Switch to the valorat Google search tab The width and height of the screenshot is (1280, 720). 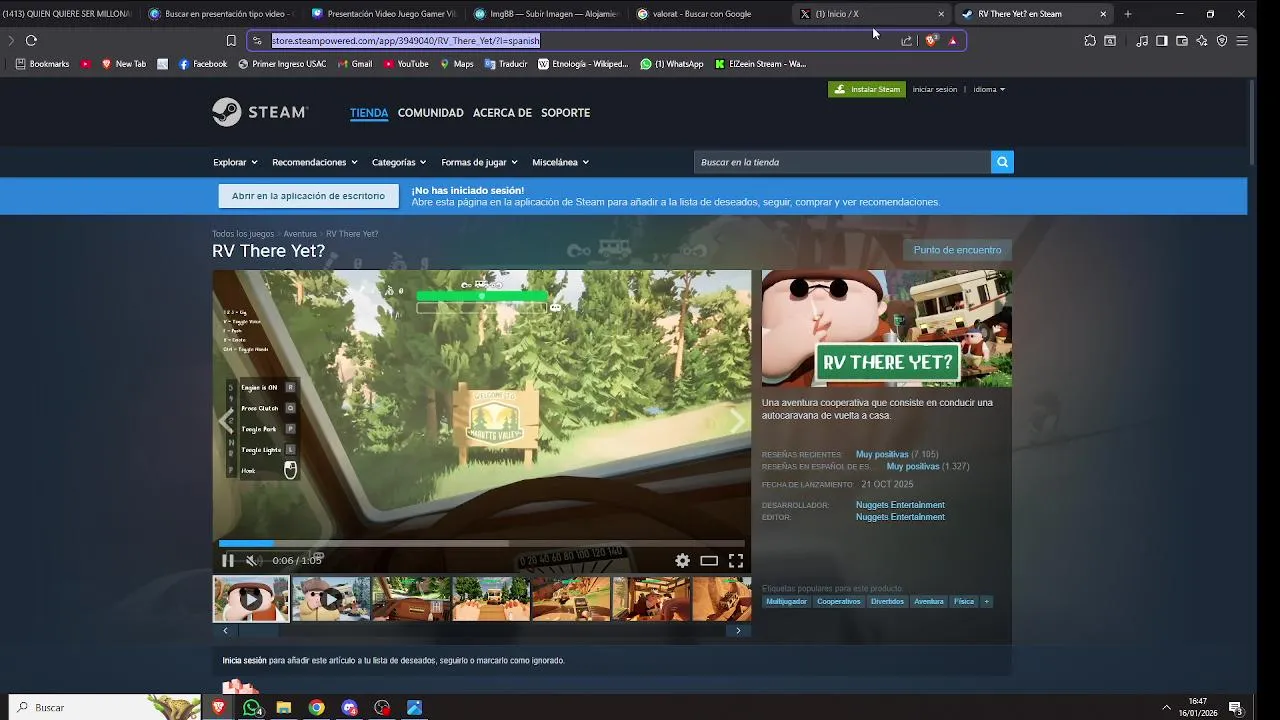click(709, 14)
